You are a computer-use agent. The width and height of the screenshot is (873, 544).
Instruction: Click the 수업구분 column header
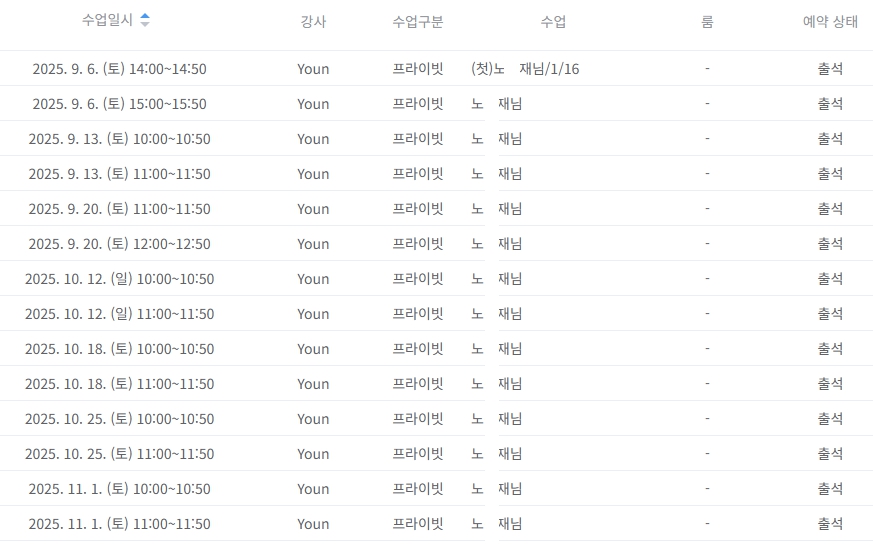(x=418, y=21)
